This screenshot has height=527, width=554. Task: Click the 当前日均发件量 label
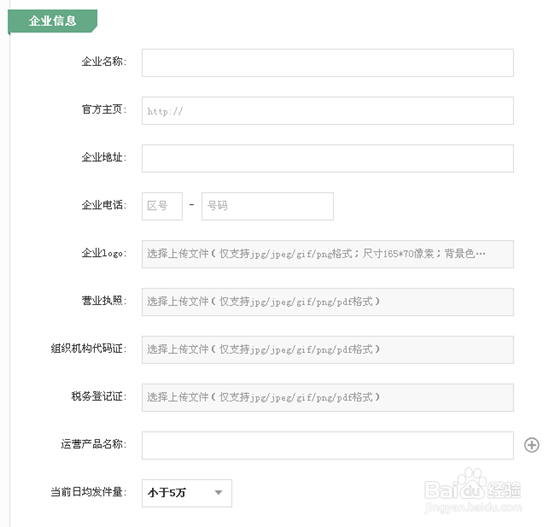(x=88, y=492)
